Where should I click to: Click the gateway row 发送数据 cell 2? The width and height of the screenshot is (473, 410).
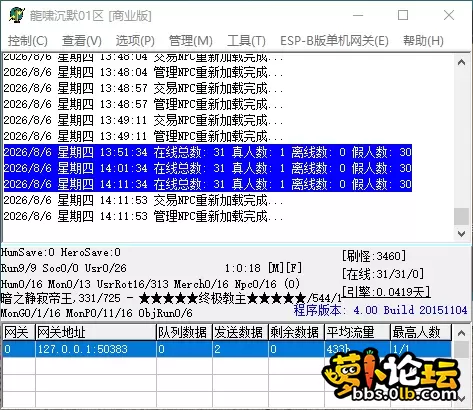point(240,349)
